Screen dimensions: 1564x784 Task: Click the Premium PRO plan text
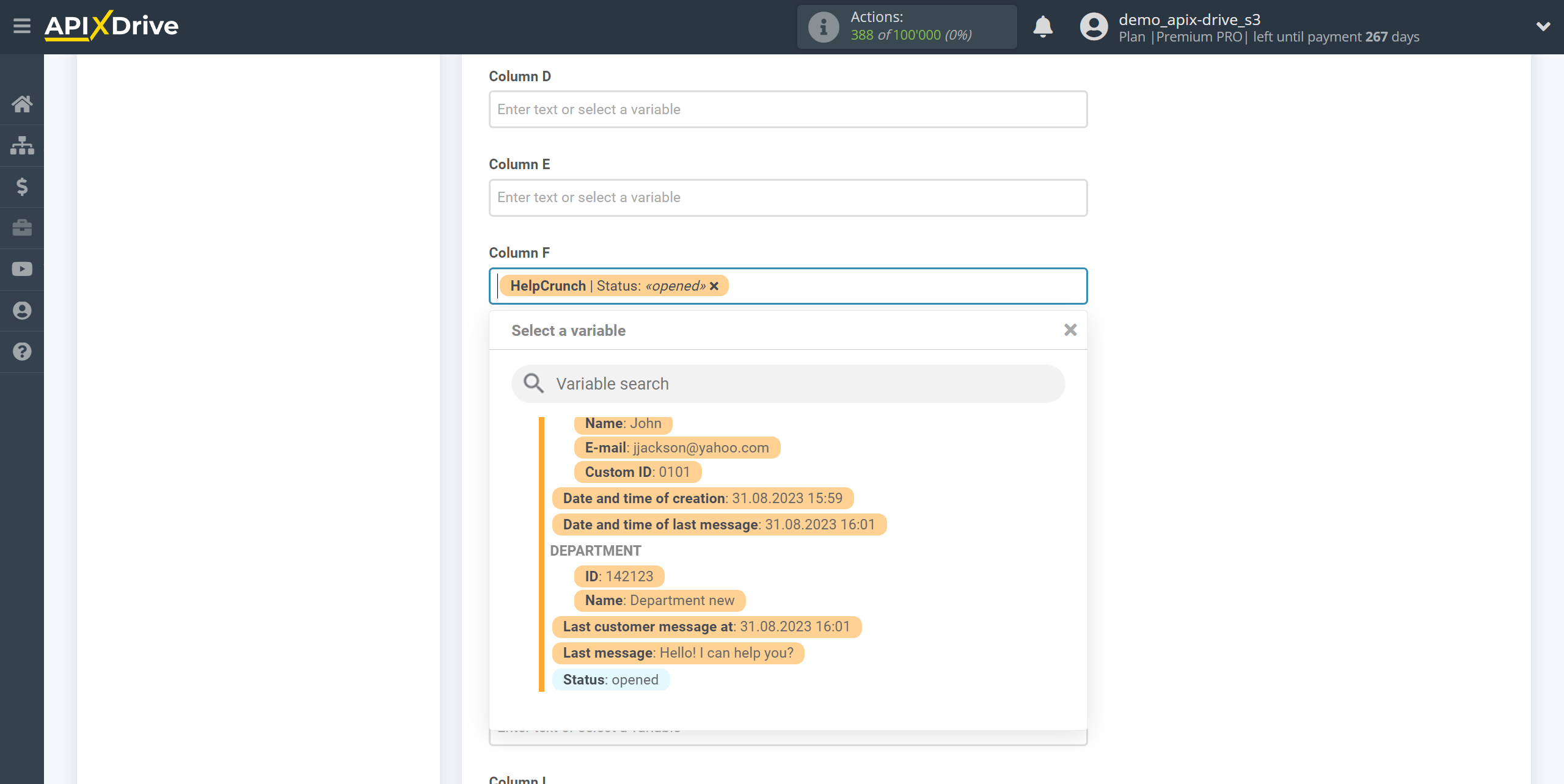(1199, 37)
